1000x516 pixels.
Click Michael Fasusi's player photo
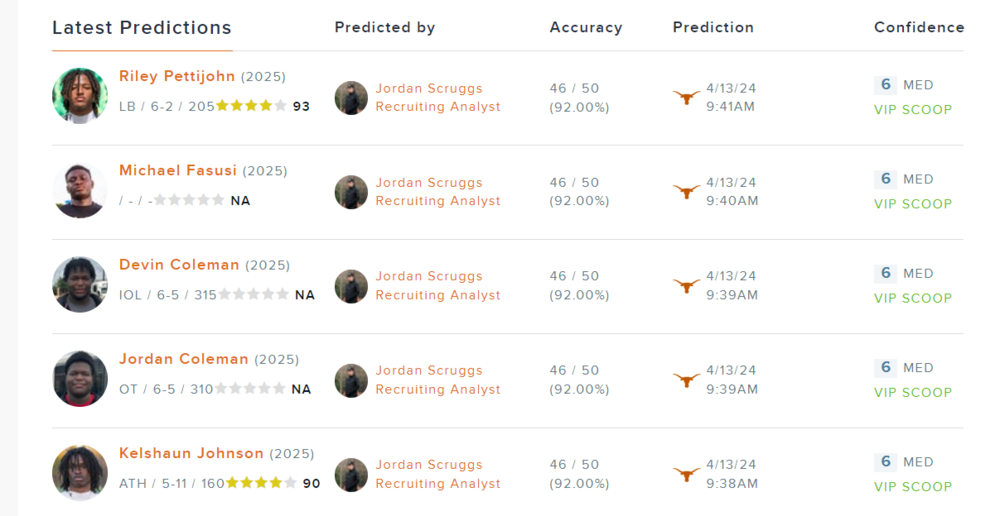80,190
